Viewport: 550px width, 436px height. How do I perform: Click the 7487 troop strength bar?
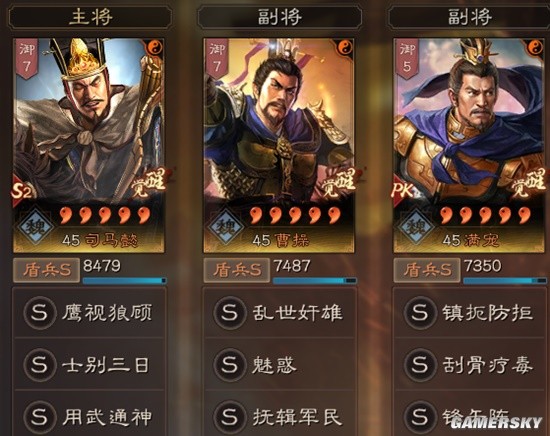pos(315,280)
